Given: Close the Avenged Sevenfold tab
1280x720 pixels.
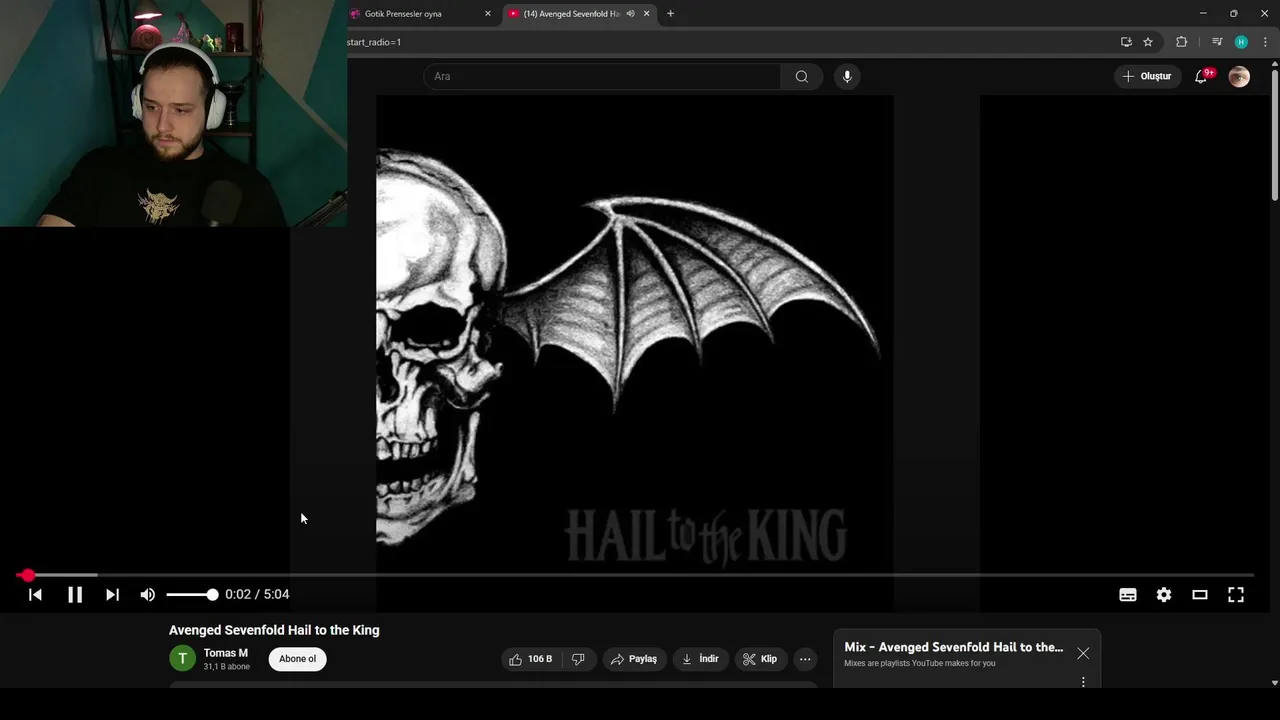Looking at the screenshot, I should pos(647,14).
